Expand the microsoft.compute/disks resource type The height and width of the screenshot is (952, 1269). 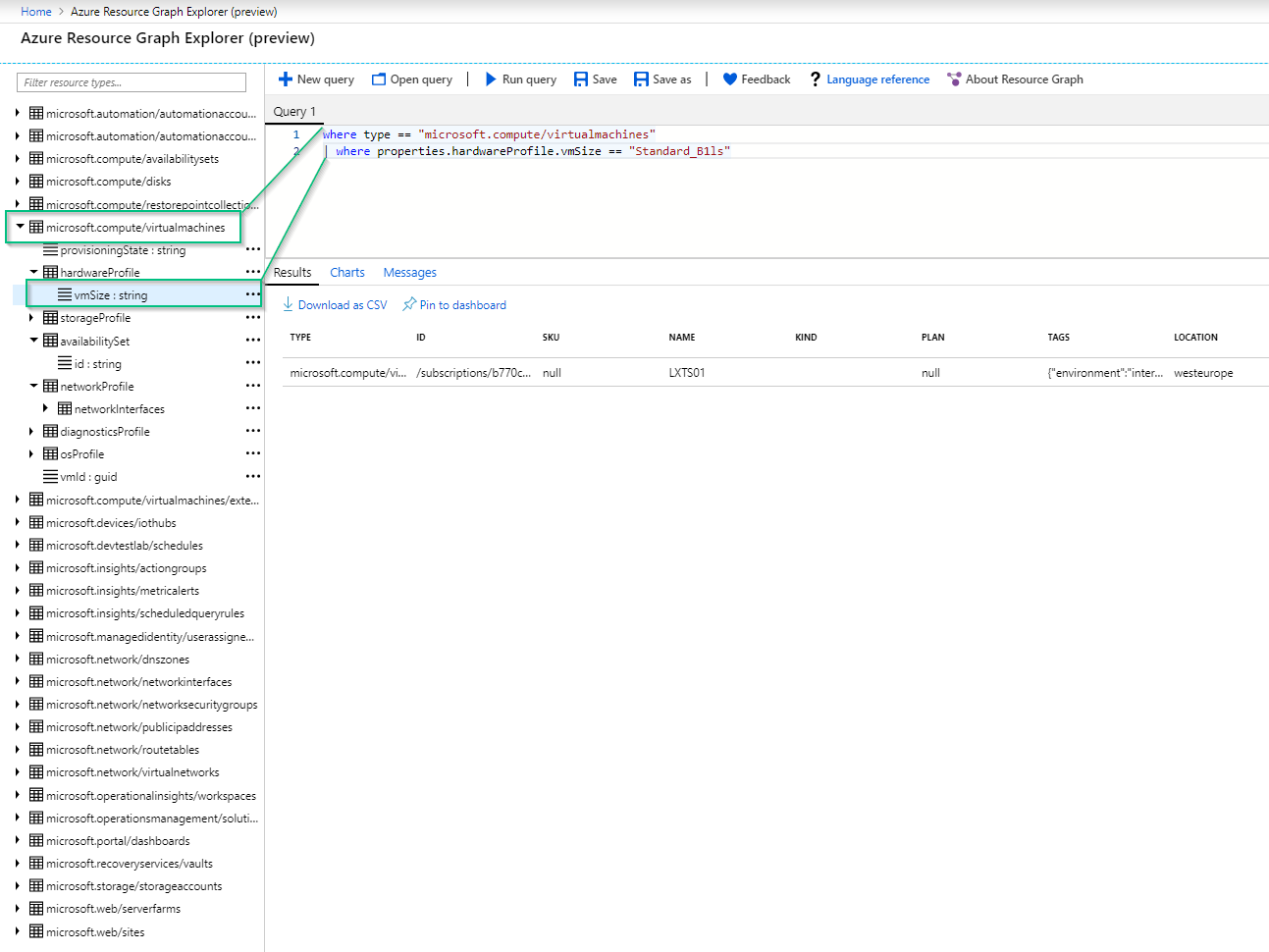[18, 182]
